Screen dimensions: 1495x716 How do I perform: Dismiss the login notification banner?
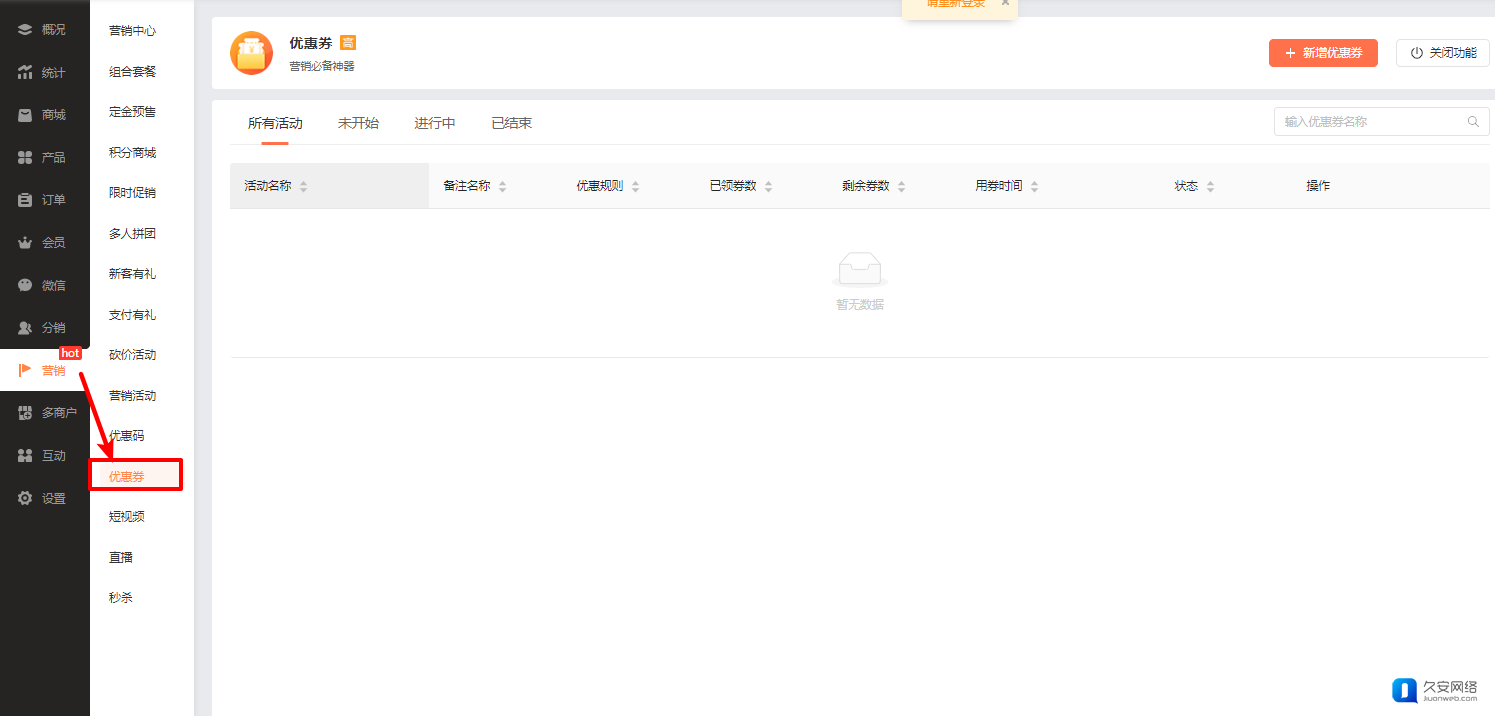click(1005, 3)
